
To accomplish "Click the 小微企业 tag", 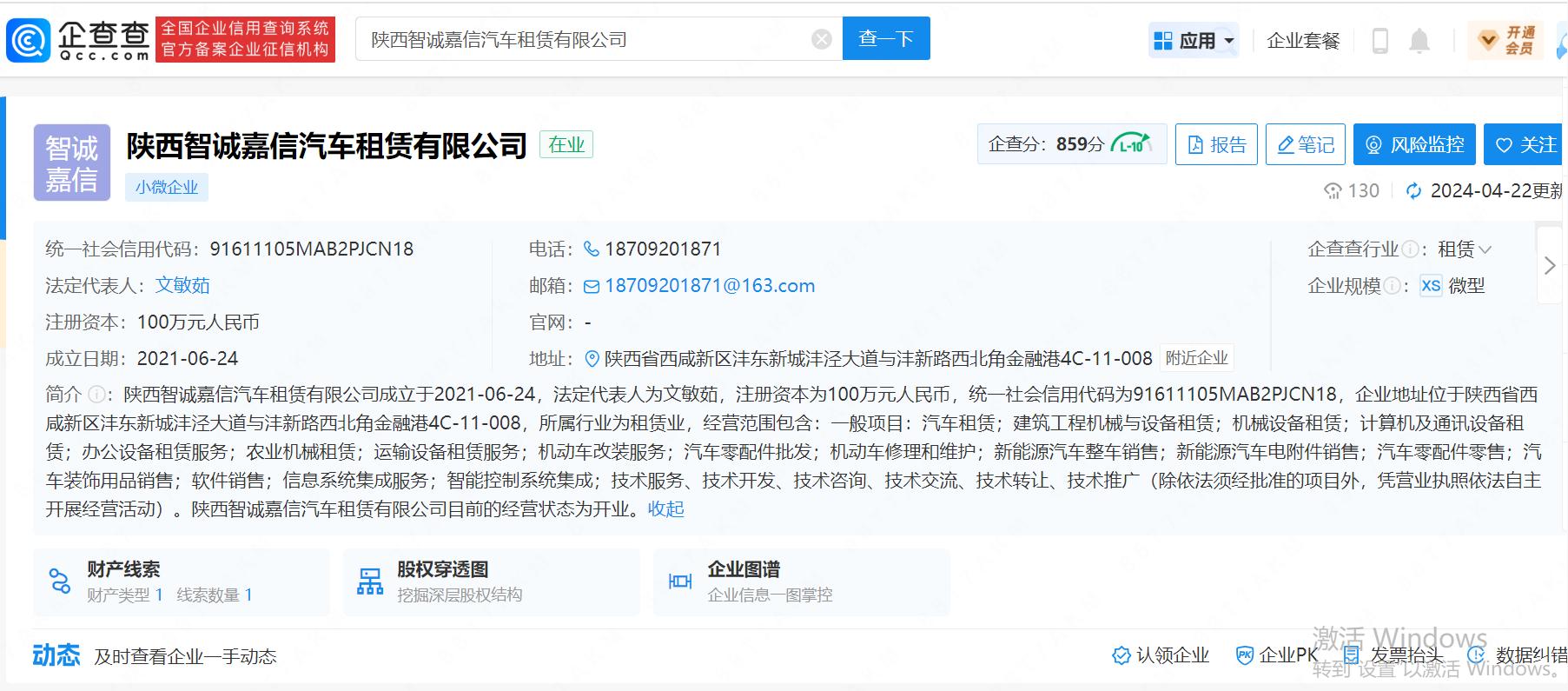I will (x=167, y=187).
